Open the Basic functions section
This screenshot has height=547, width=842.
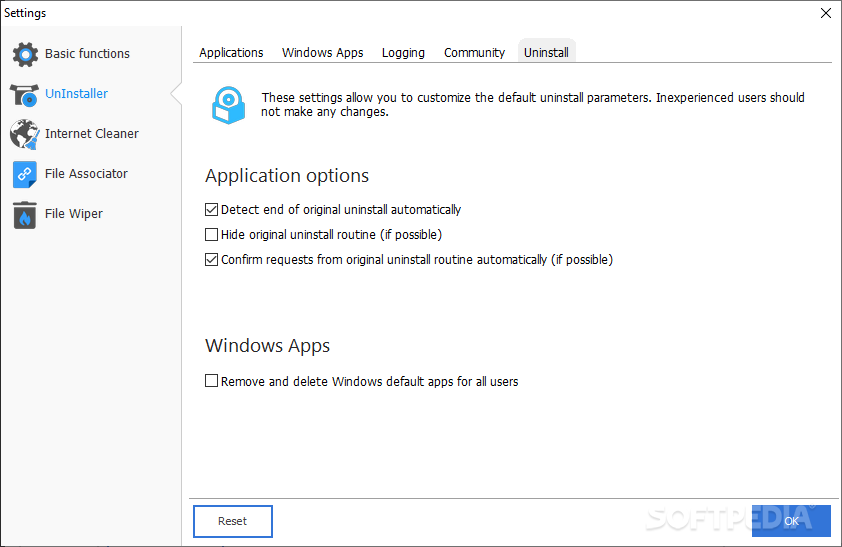pos(88,54)
